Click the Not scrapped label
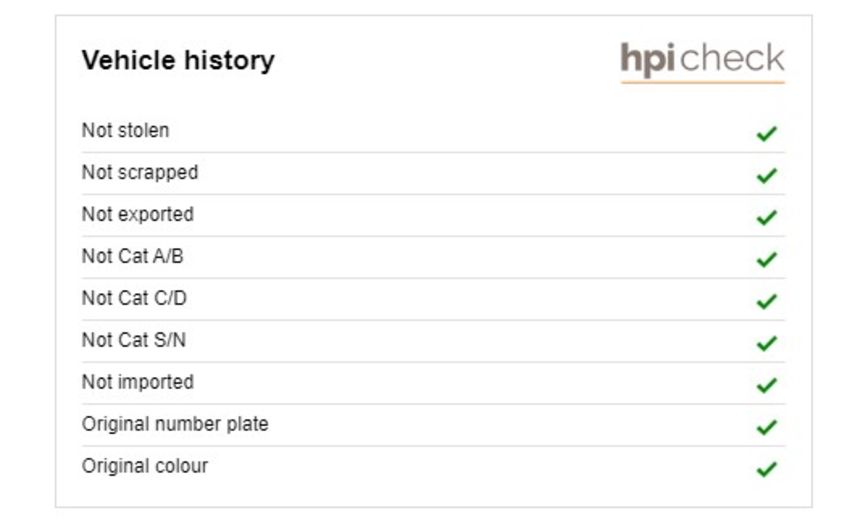 click(x=140, y=173)
